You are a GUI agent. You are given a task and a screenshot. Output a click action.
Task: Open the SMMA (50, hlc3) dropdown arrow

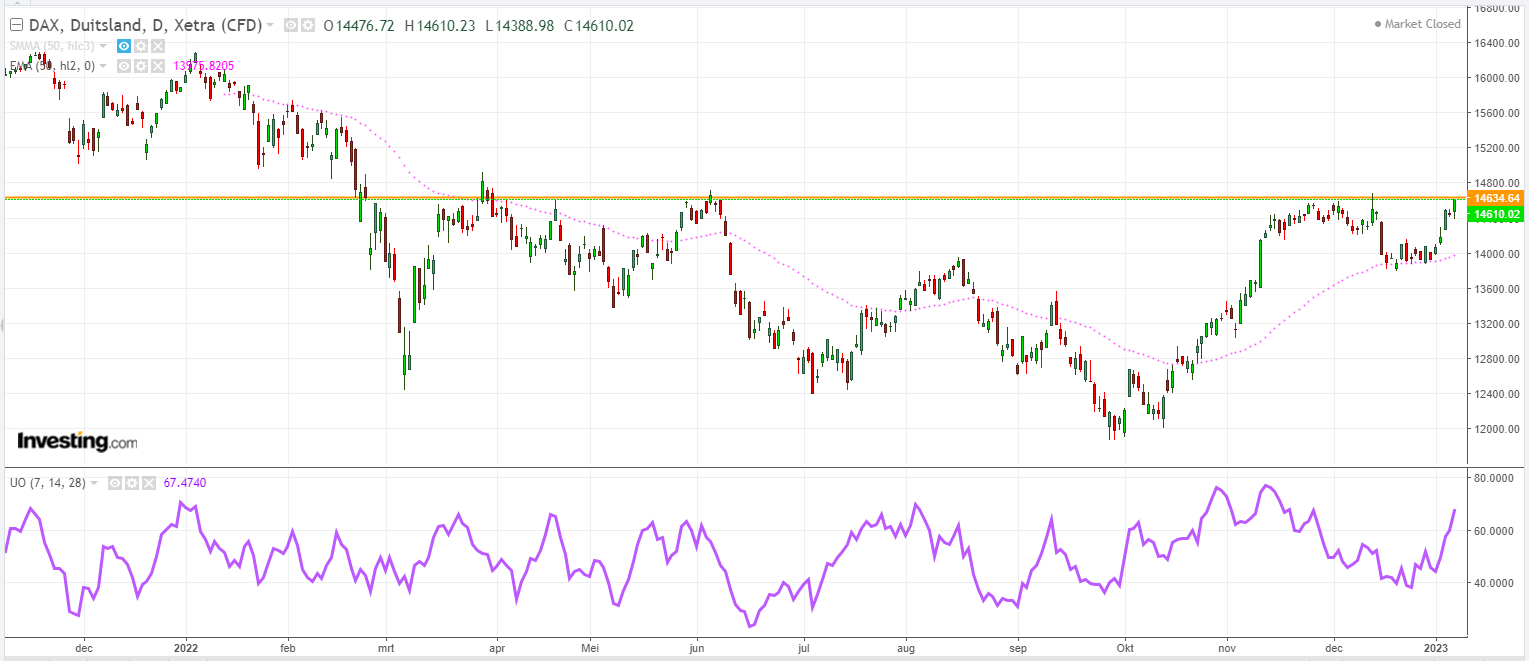point(103,46)
